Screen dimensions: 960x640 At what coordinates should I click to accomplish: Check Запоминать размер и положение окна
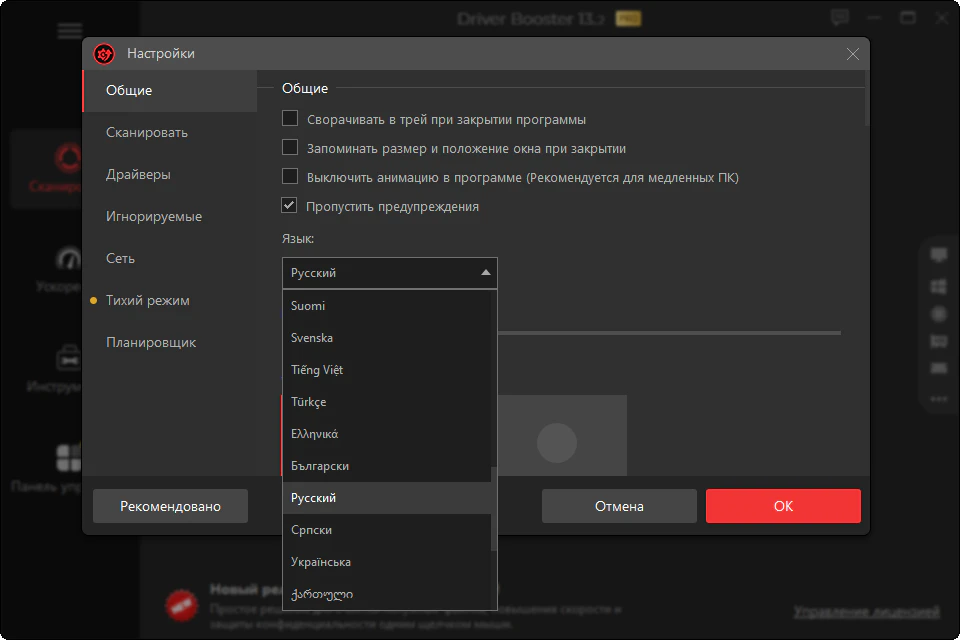(290, 148)
